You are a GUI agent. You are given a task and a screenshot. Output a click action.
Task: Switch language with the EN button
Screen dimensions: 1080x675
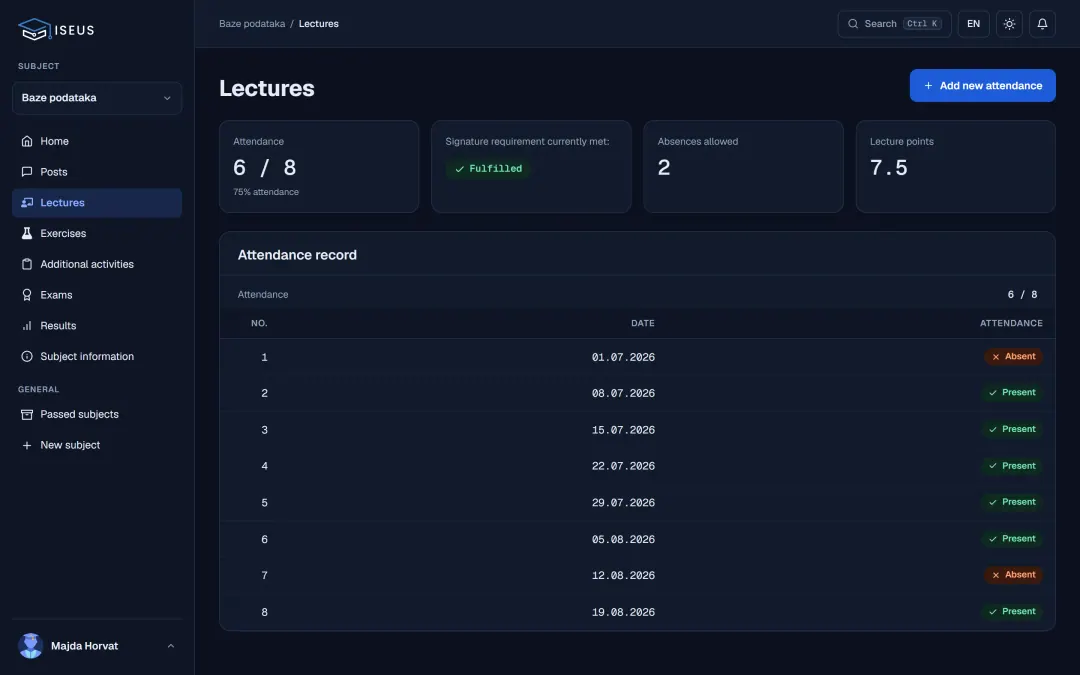(x=973, y=24)
